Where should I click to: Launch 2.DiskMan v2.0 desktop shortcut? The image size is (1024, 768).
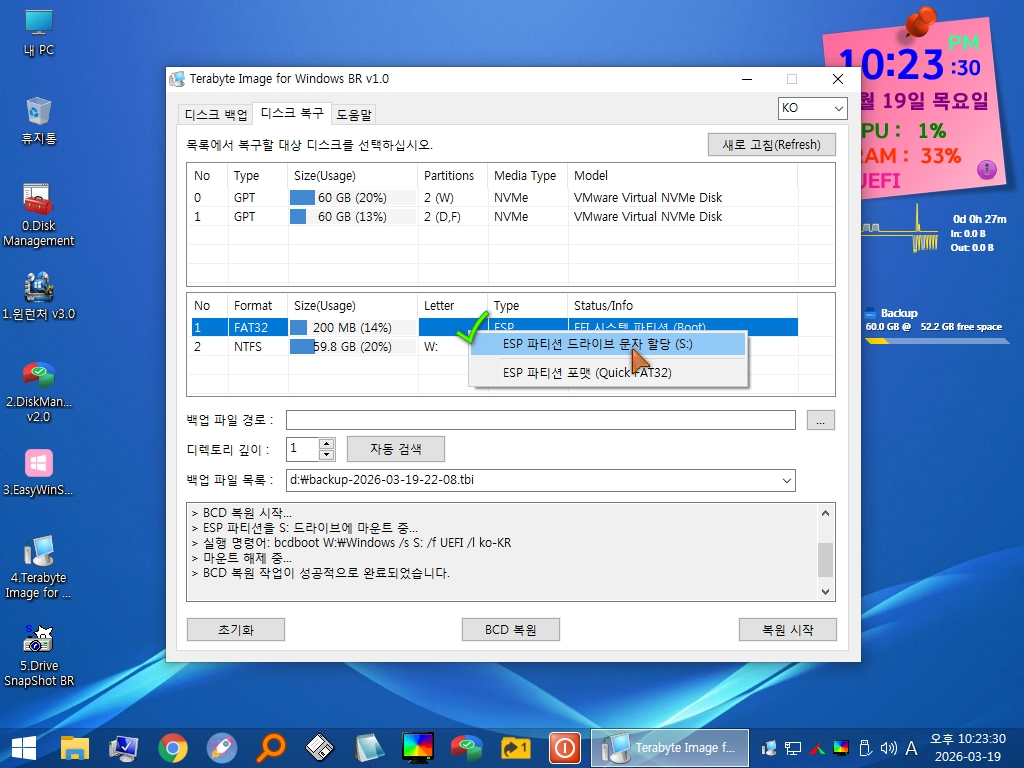pos(39,392)
